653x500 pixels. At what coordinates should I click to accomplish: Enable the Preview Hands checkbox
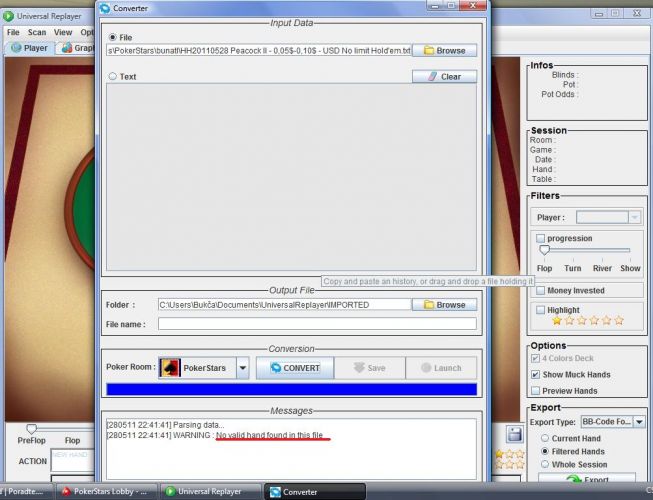[535, 391]
